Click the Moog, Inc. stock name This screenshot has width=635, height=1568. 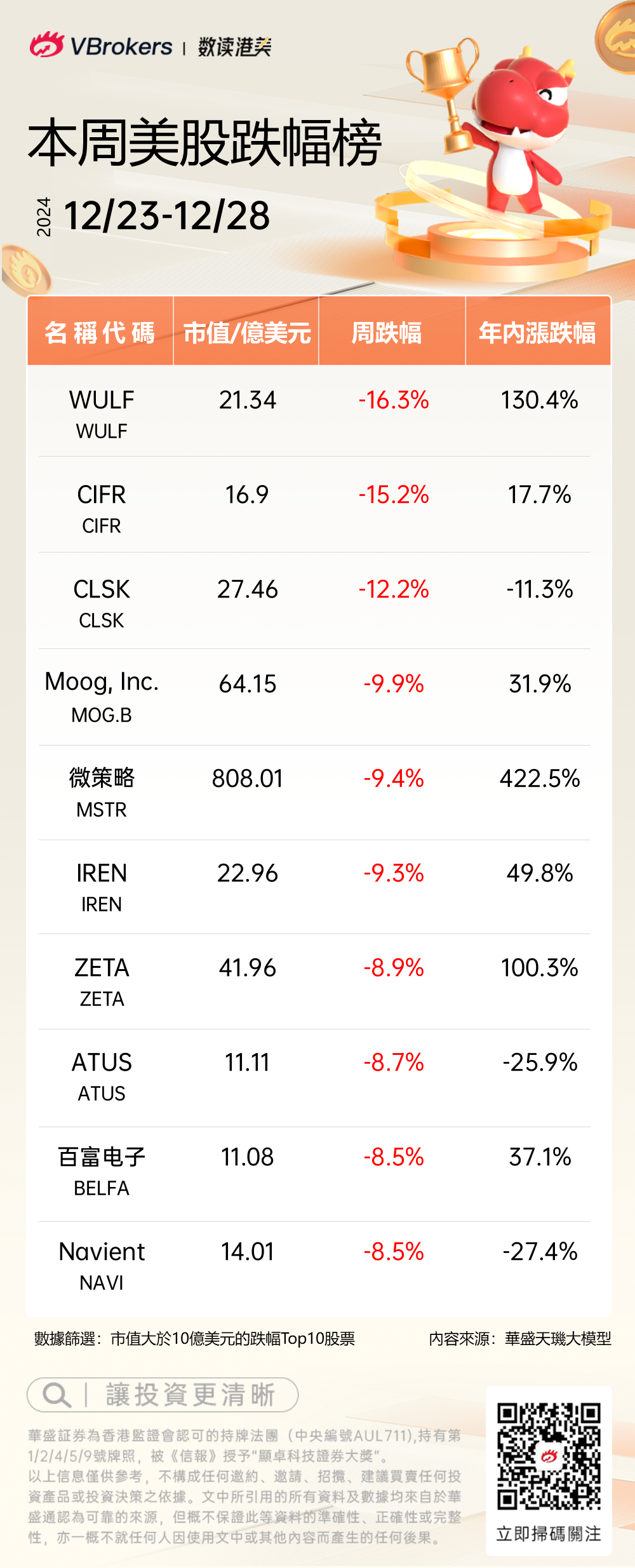pos(102,682)
